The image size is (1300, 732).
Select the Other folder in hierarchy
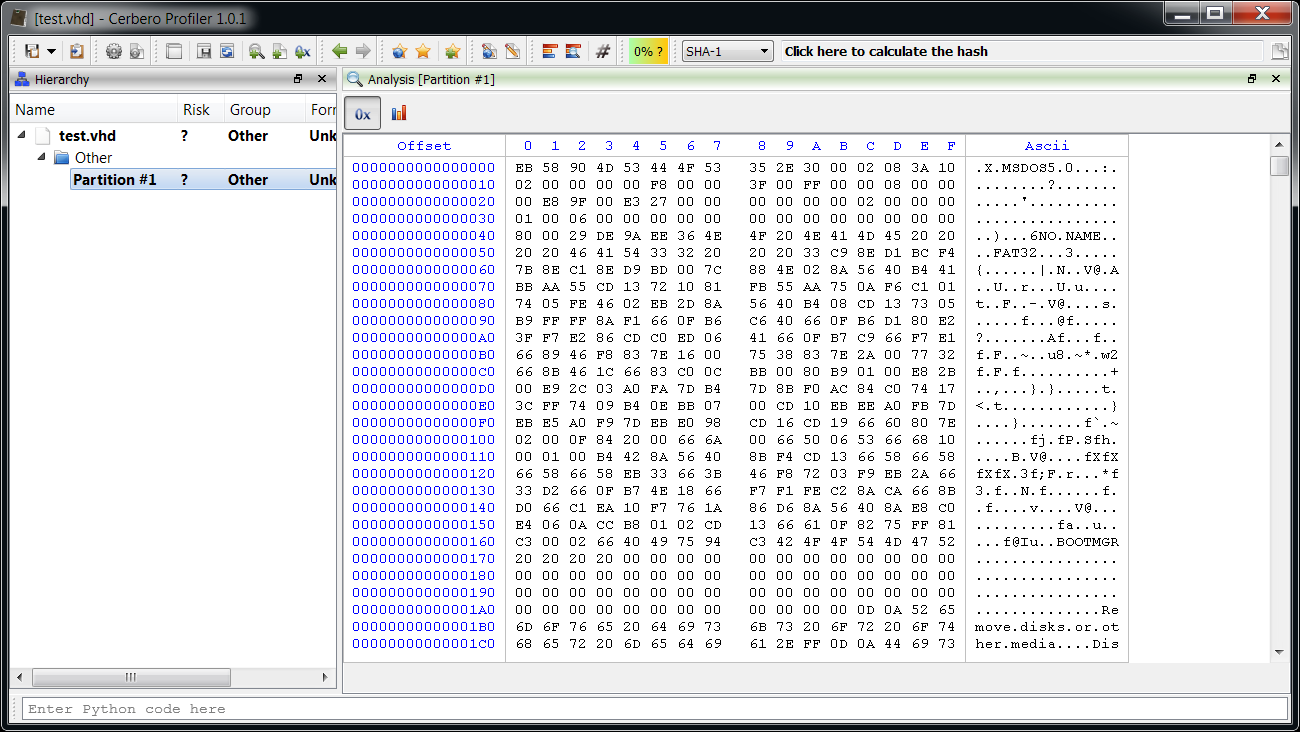93,158
